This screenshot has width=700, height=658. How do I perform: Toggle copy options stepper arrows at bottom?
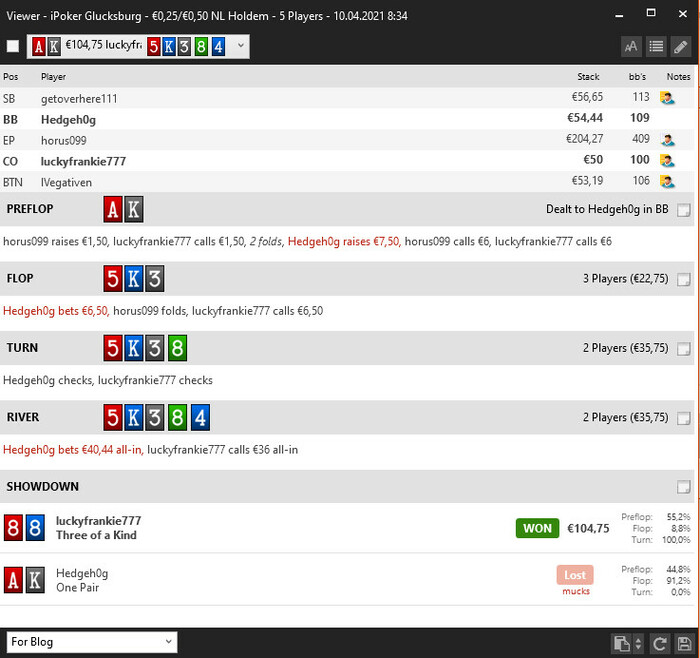coord(638,644)
